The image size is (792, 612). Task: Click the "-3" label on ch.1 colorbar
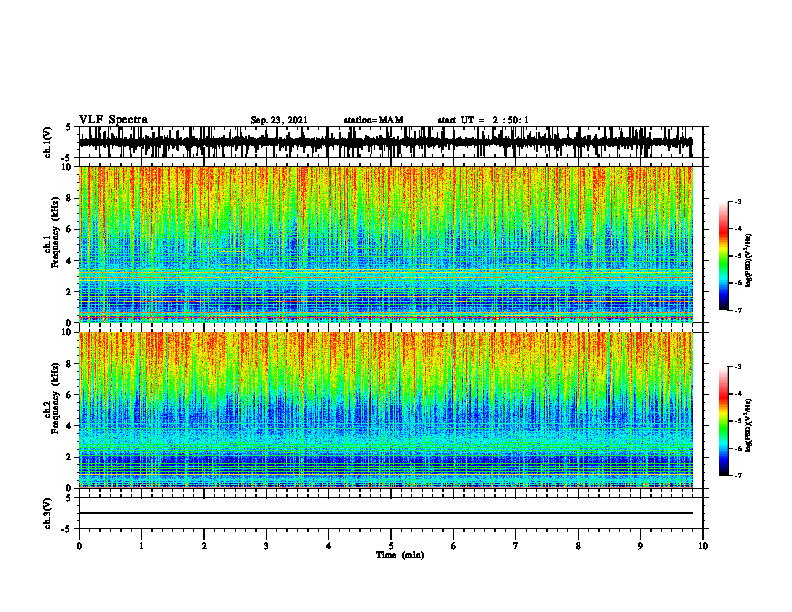tap(738, 201)
